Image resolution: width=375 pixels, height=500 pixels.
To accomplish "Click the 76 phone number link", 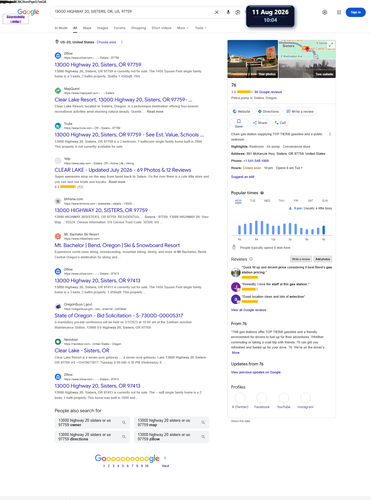I will 256,161.
